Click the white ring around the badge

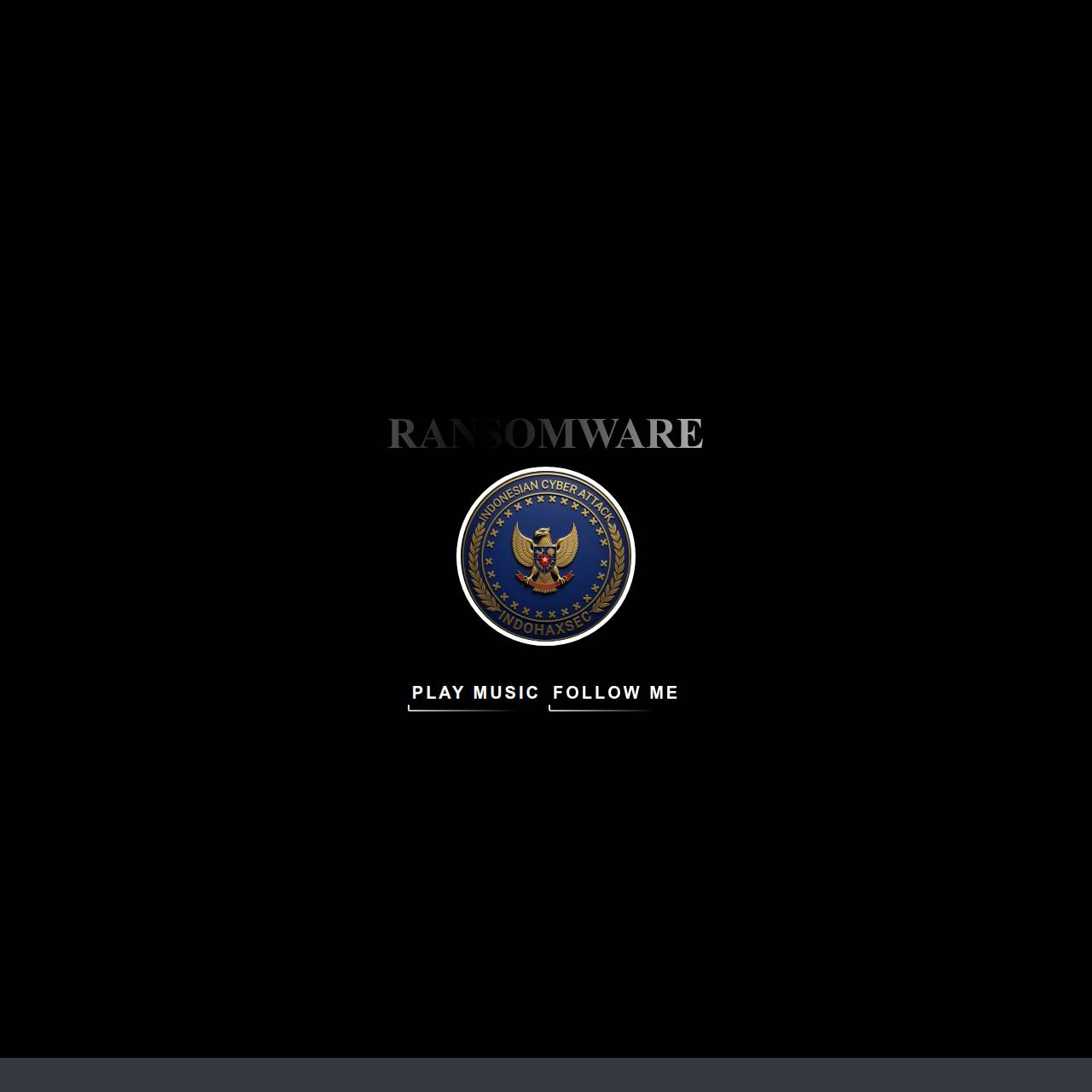(x=546, y=468)
